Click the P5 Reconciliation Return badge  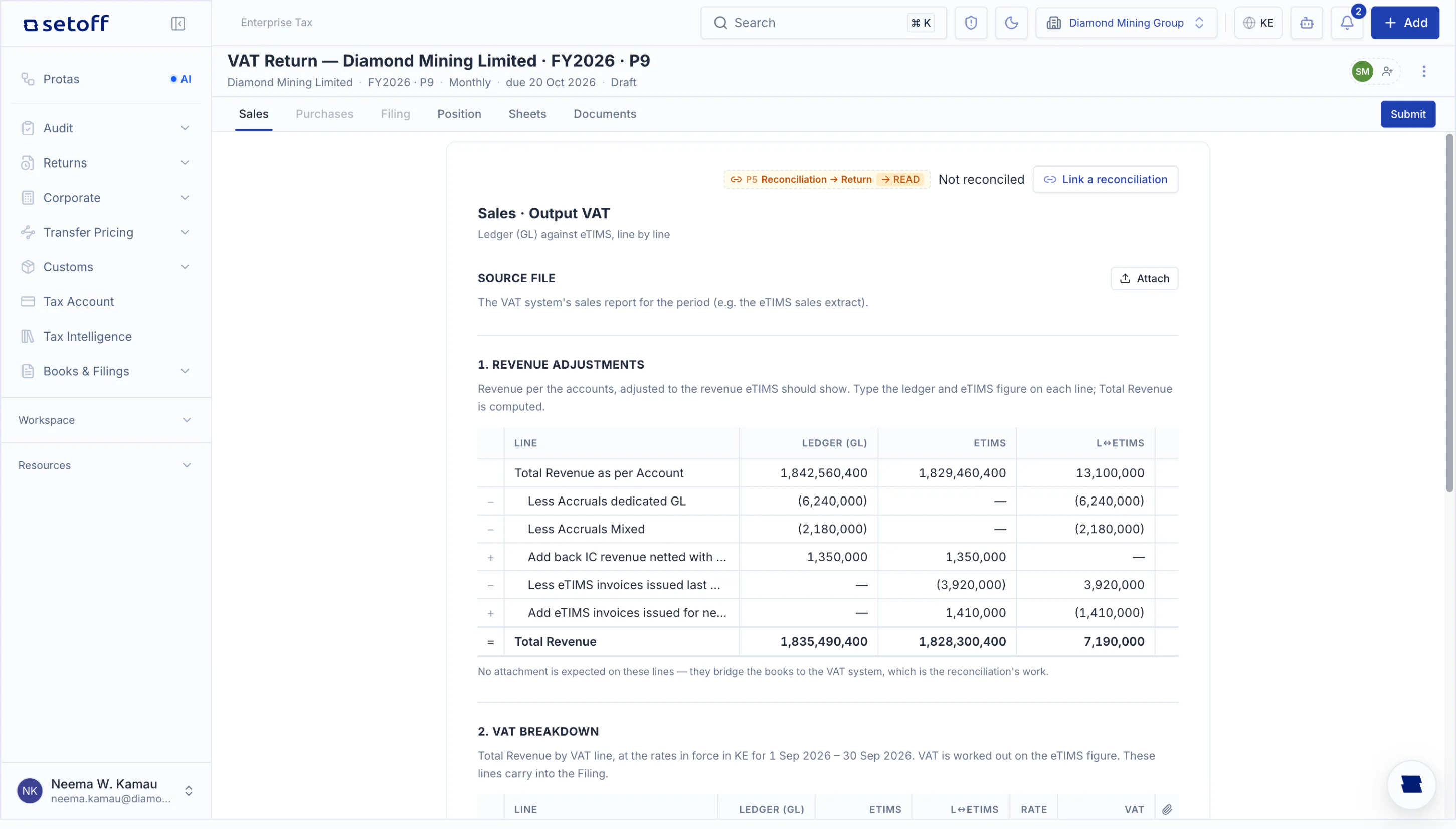(x=826, y=180)
